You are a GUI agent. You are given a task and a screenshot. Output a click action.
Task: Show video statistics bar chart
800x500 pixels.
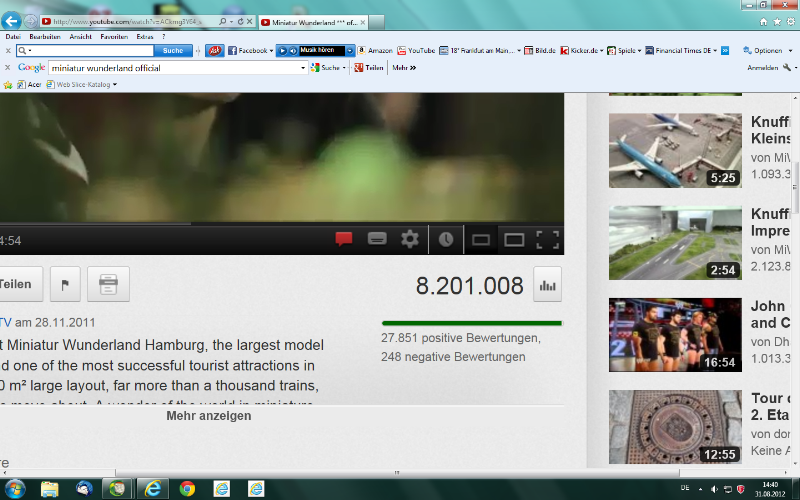click(x=547, y=285)
